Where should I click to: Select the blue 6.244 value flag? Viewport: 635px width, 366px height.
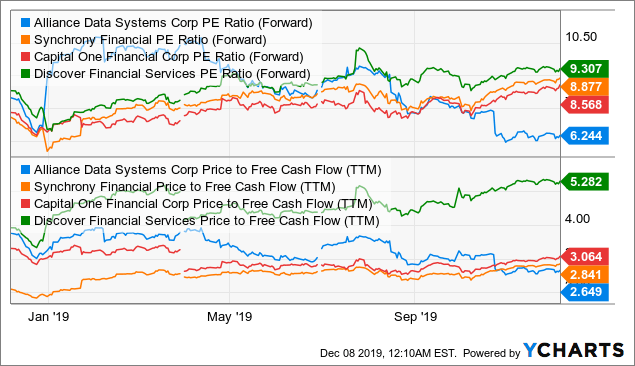585,136
